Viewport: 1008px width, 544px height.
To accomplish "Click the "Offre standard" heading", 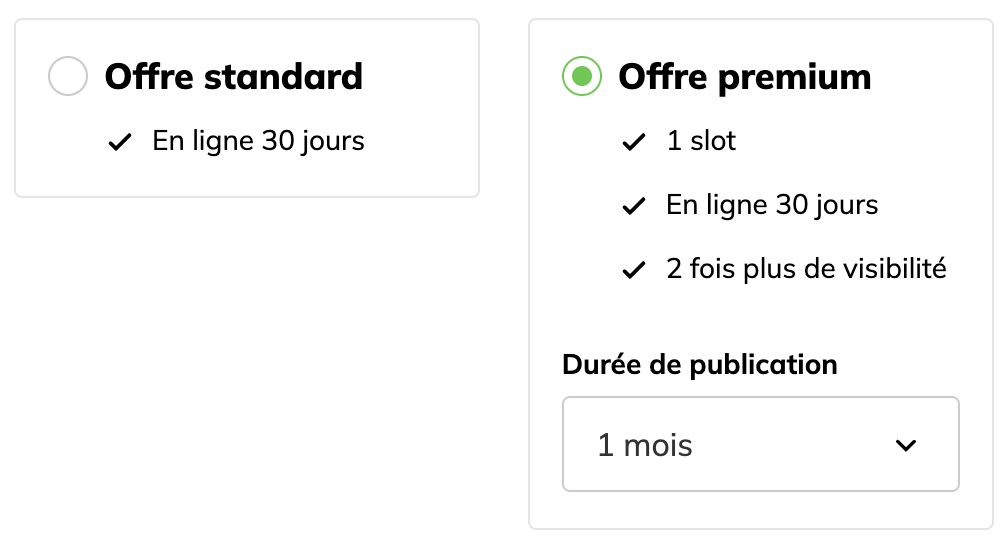I will point(234,77).
